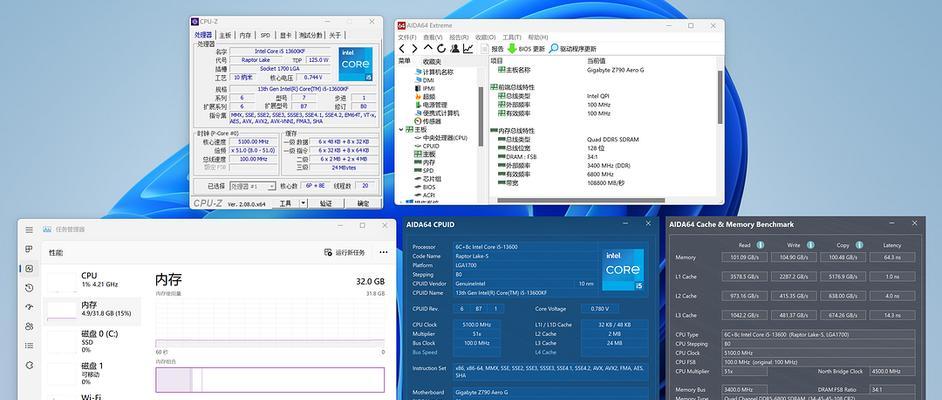Image resolution: width=942 pixels, height=400 pixels.
Task: Select 磁盘 0 (C:) in Task Manager list
Action: pyautogui.click(x=91, y=341)
